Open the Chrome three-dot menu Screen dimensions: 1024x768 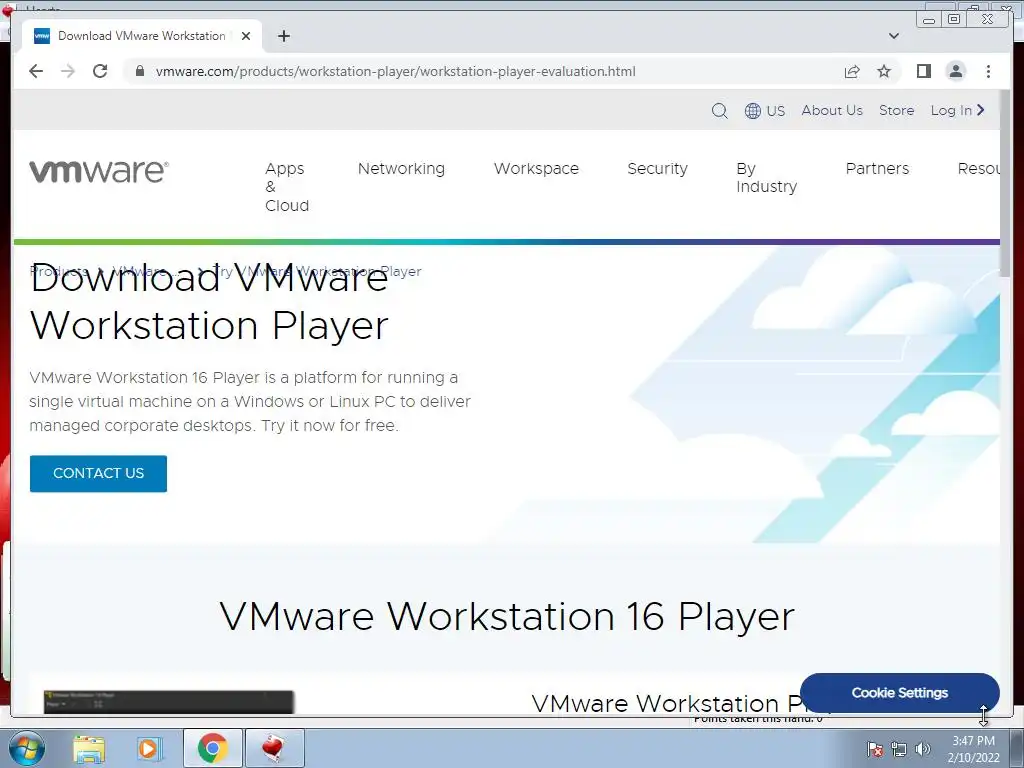tap(988, 71)
